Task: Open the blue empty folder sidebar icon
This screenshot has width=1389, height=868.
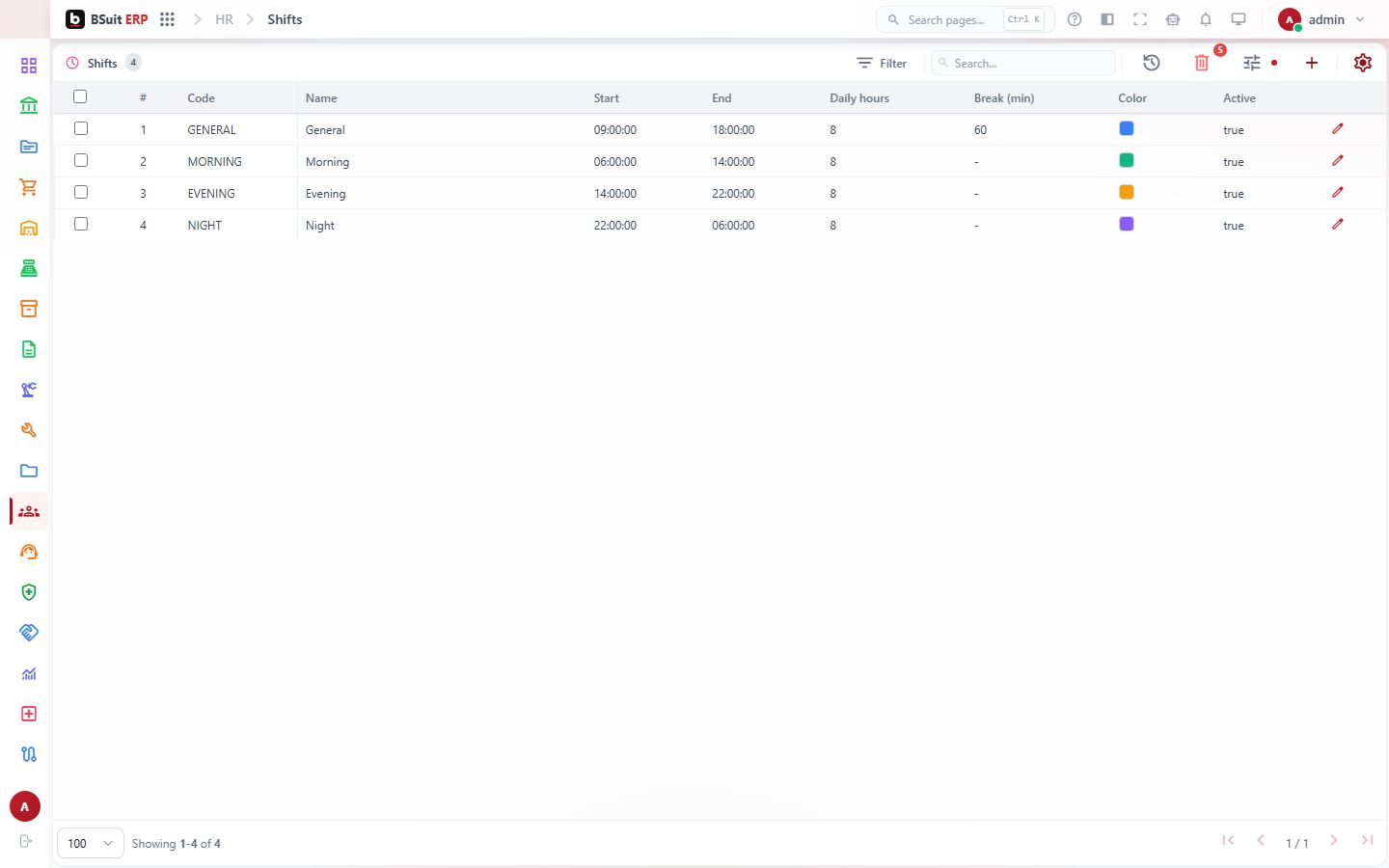Action: click(x=29, y=471)
